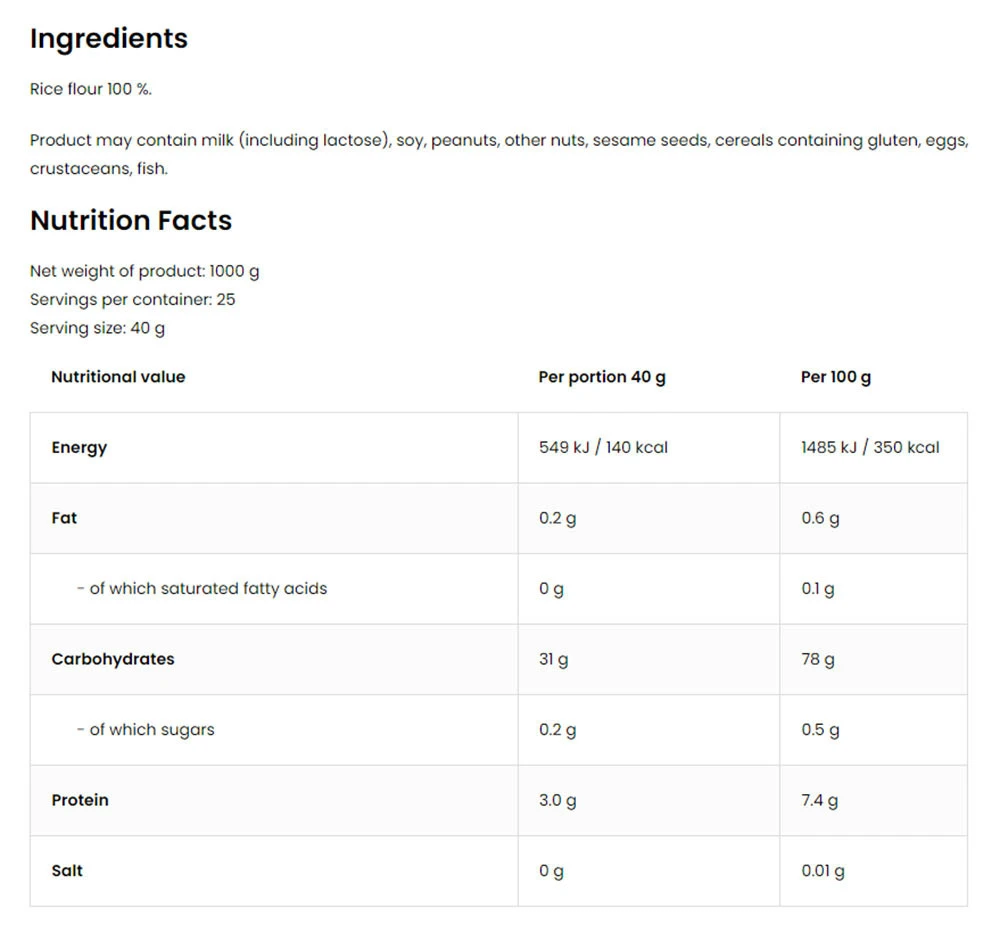Click the "Per 100 g" column header
This screenshot has width=1000, height=949.
(836, 377)
